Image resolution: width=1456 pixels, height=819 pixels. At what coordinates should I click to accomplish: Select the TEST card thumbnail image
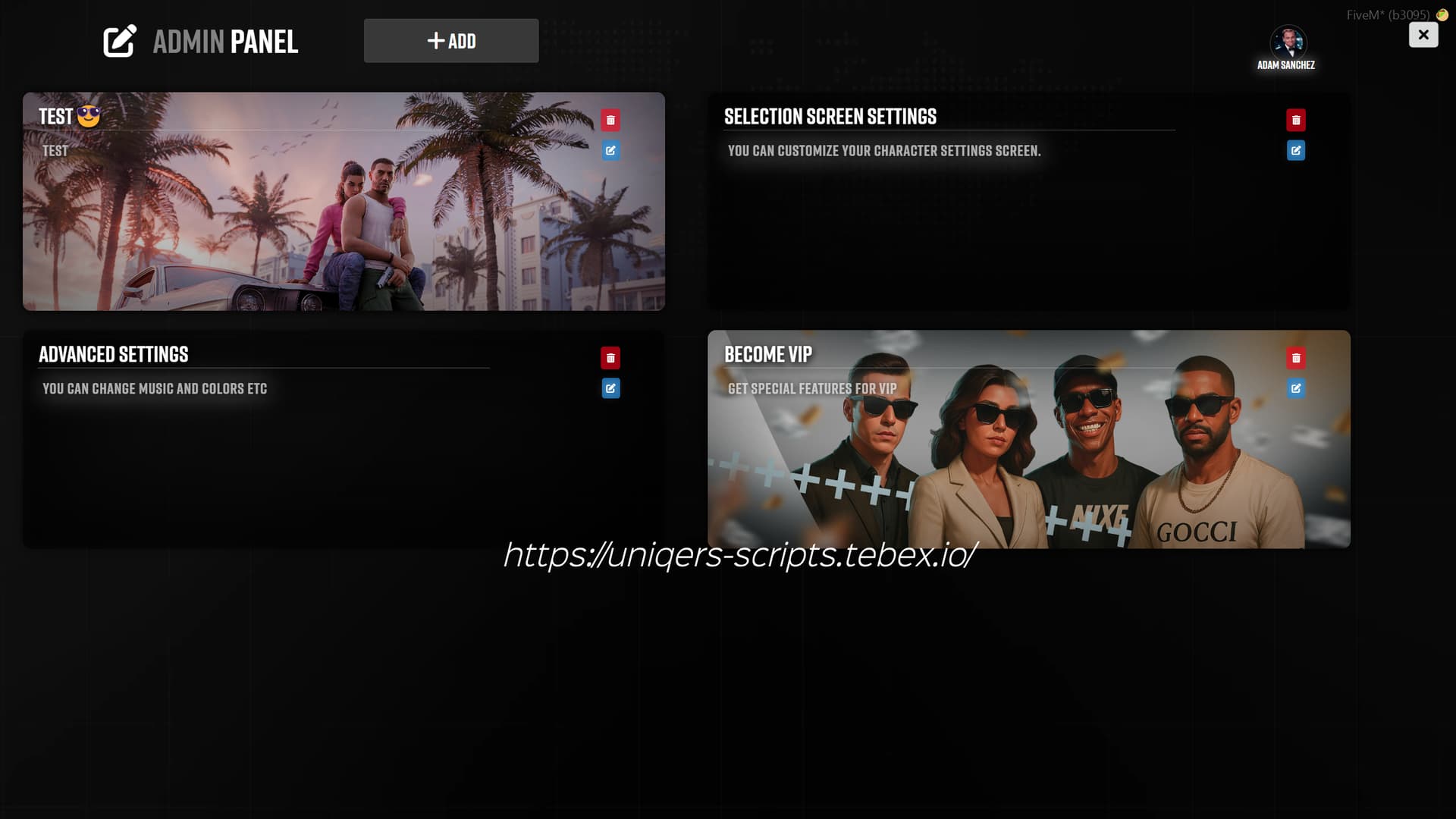pyautogui.click(x=343, y=227)
